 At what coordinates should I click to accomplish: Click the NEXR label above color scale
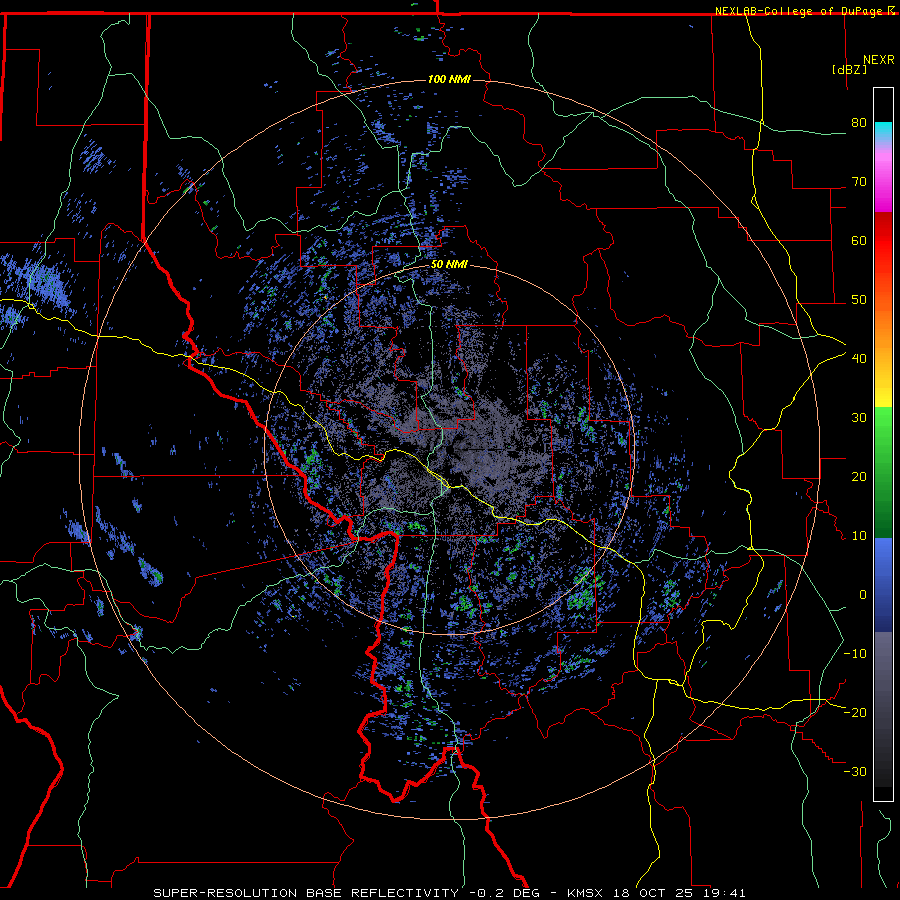[879, 60]
